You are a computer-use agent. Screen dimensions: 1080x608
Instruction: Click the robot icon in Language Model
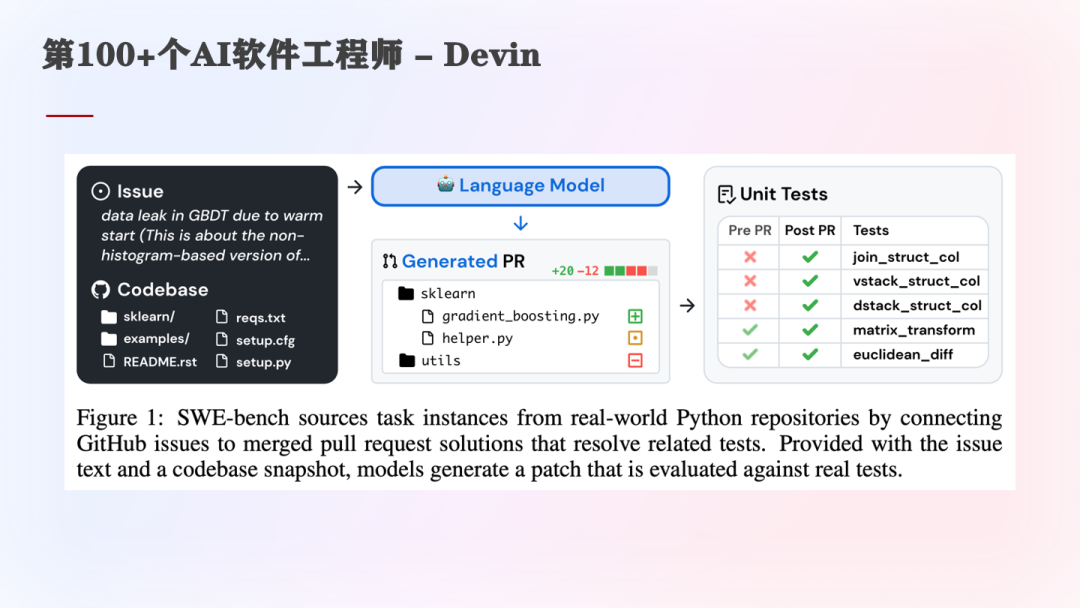click(446, 185)
